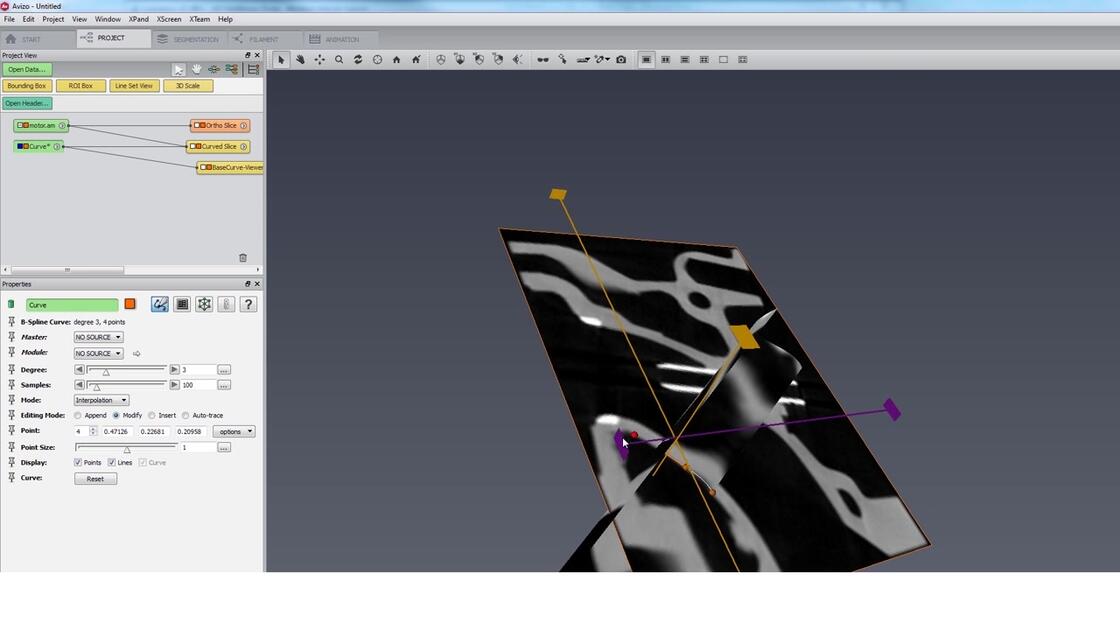The height and width of the screenshot is (630, 1120).
Task: Click the ROI Box button
Action: tap(81, 86)
